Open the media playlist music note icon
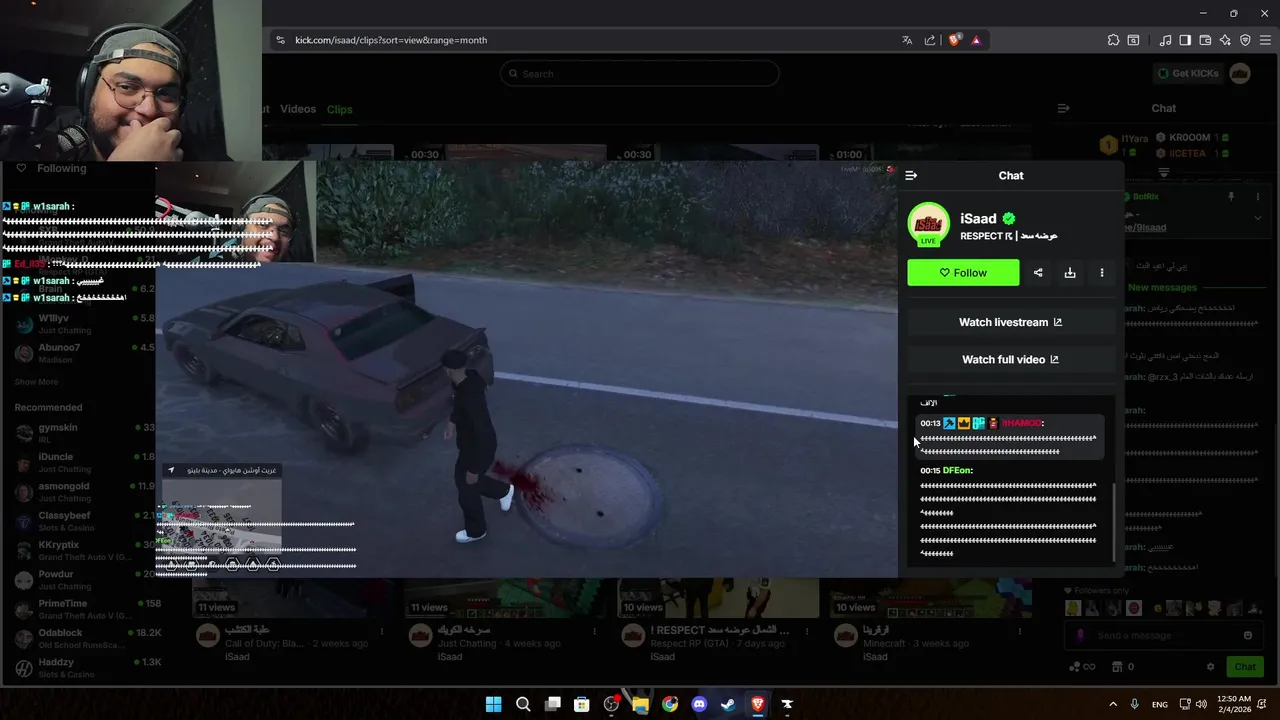 pos(1165,40)
